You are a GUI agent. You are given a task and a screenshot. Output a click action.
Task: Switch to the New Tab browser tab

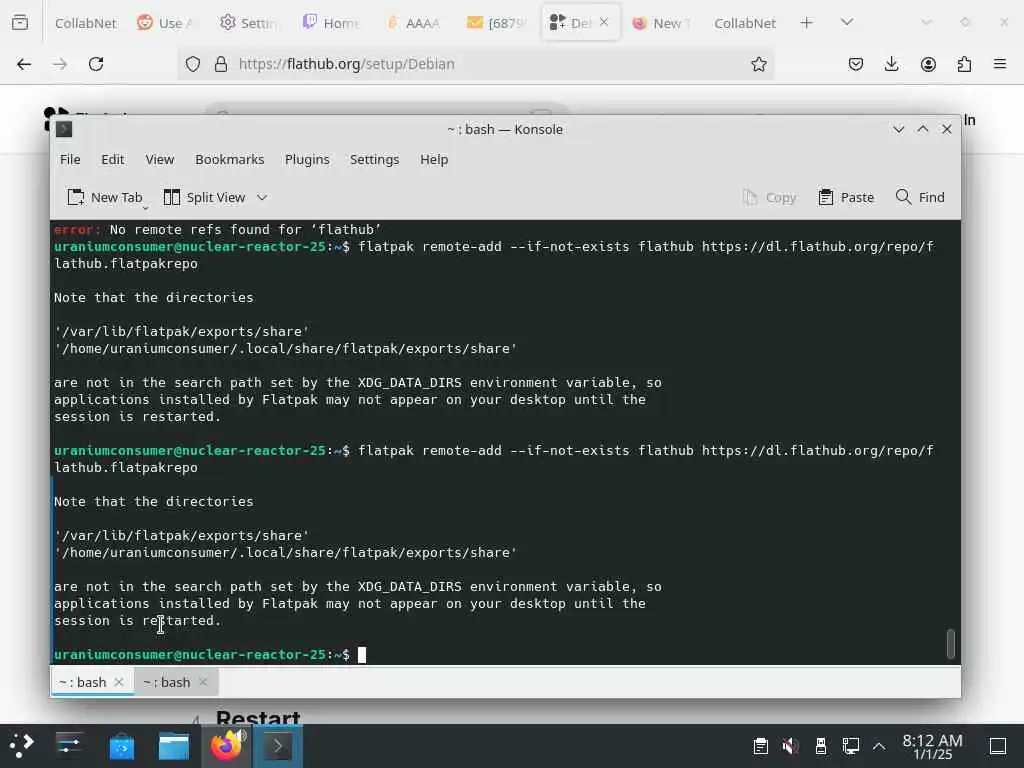tap(660, 23)
